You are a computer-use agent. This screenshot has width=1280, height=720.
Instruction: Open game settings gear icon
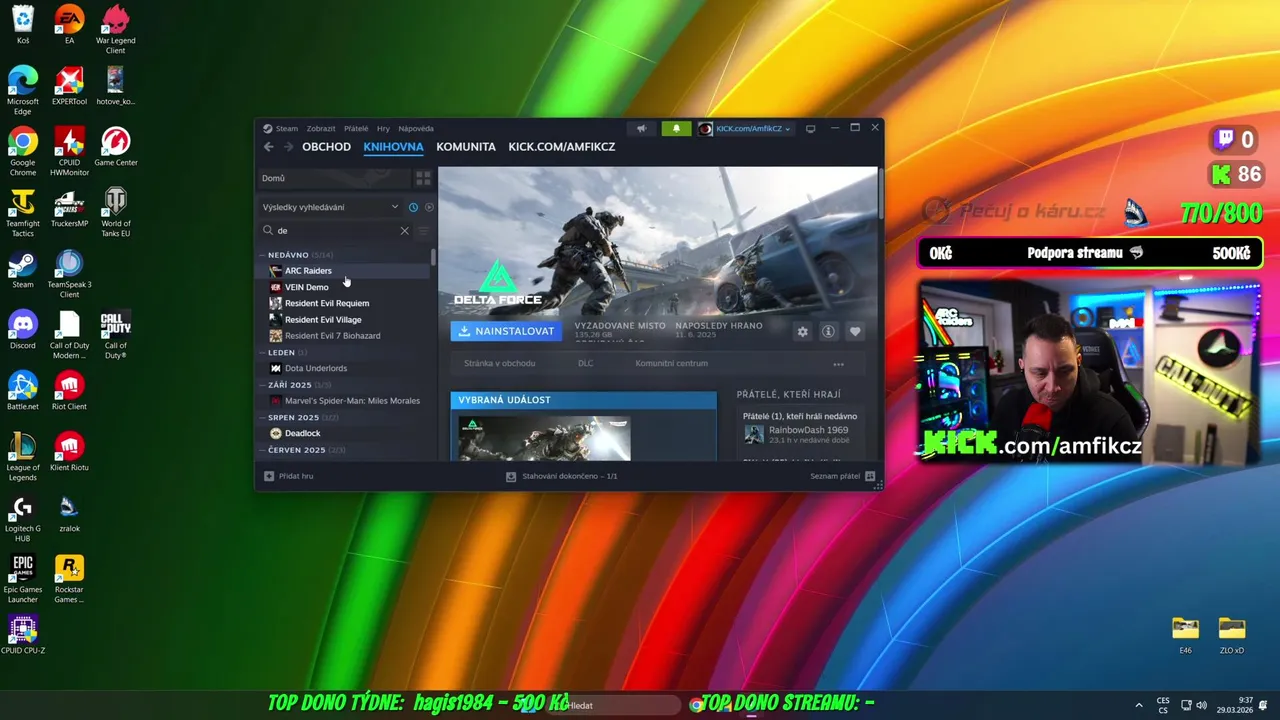click(x=802, y=332)
